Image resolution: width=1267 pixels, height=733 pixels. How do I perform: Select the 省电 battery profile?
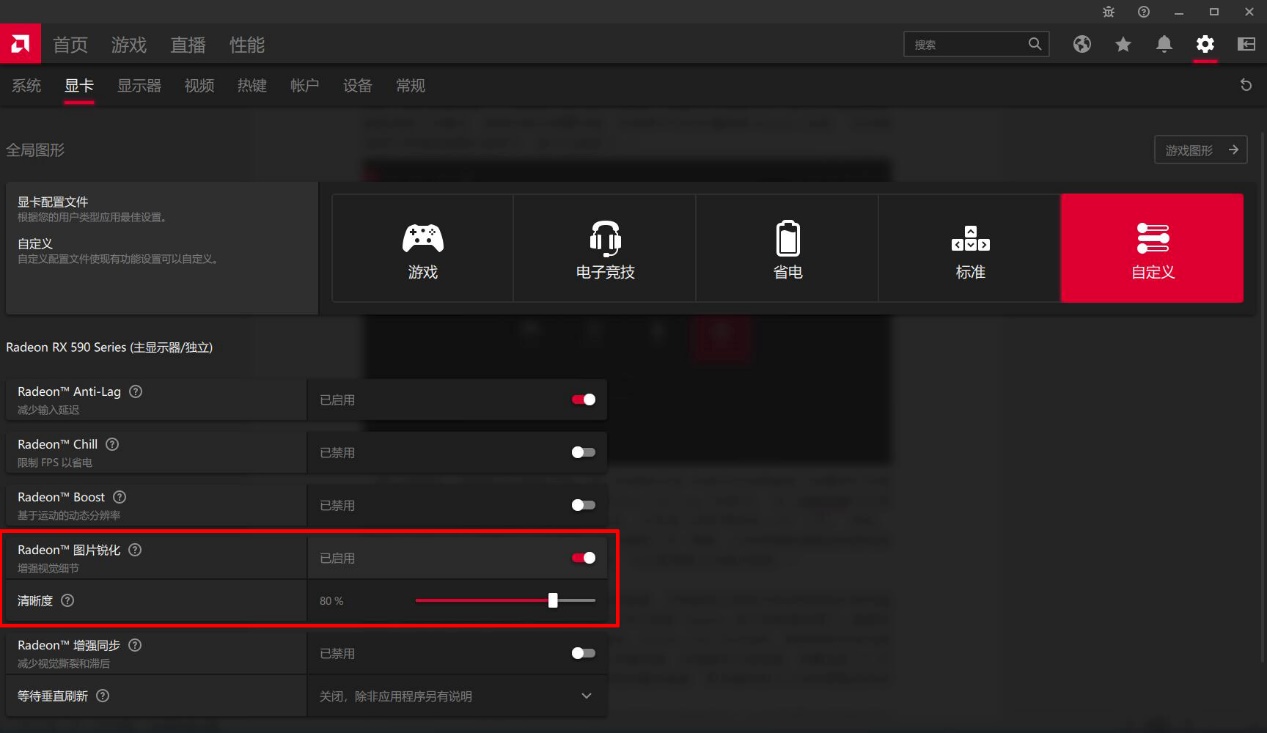pyautogui.click(x=787, y=248)
